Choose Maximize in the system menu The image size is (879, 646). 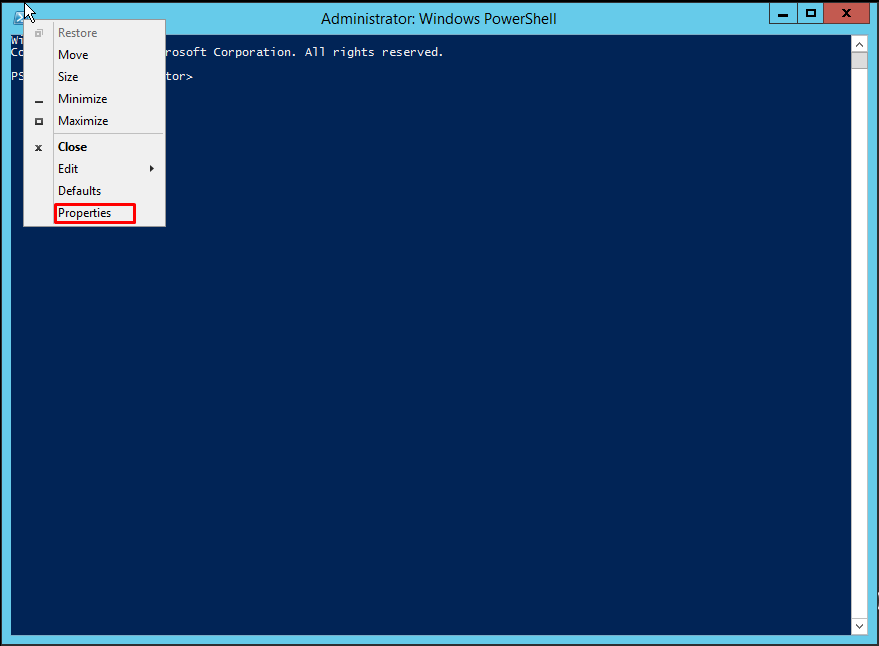point(95,121)
